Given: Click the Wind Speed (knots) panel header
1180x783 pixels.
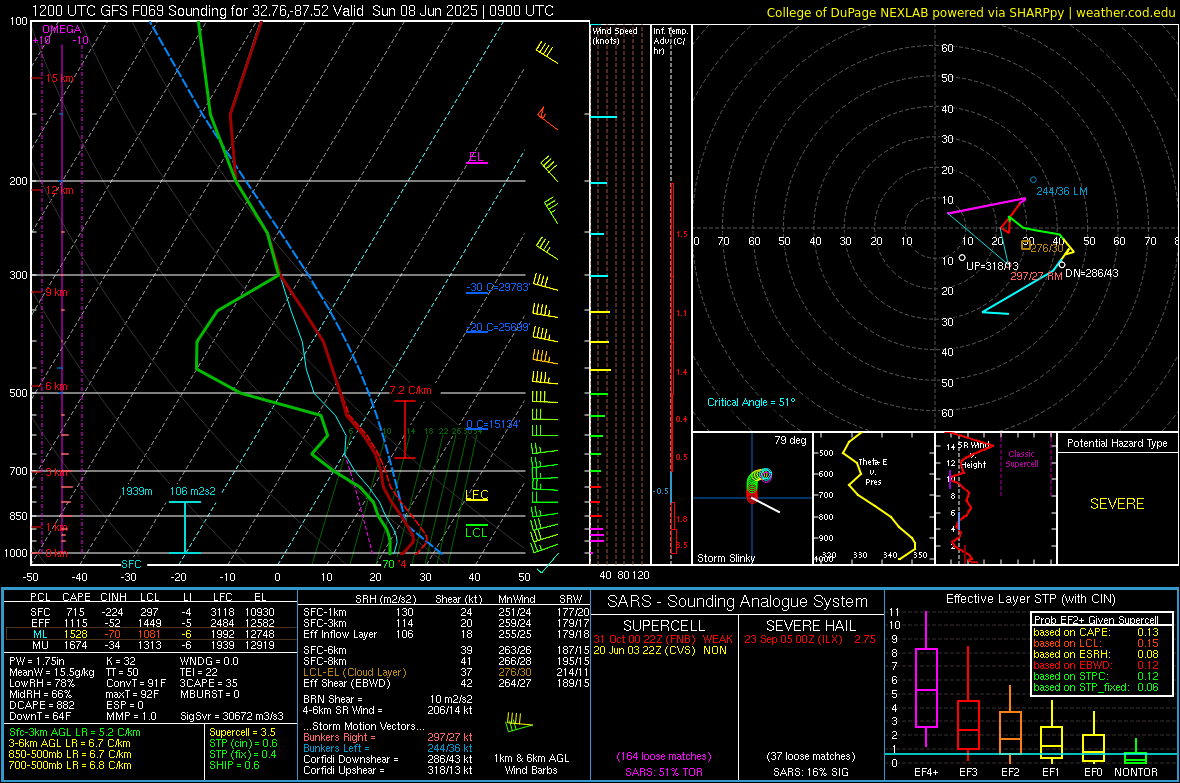Looking at the screenshot, I should tap(615, 35).
